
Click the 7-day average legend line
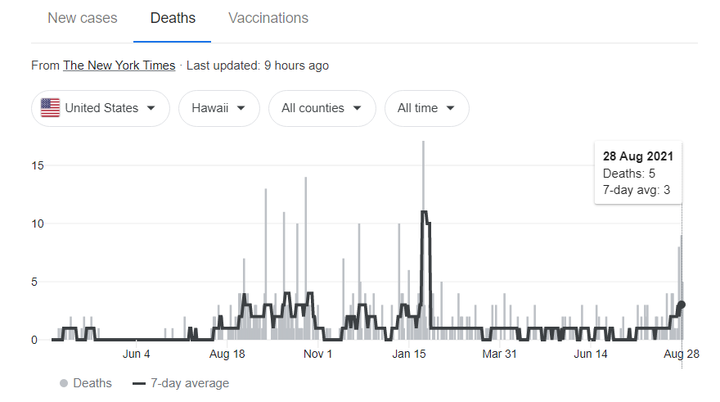point(138,383)
